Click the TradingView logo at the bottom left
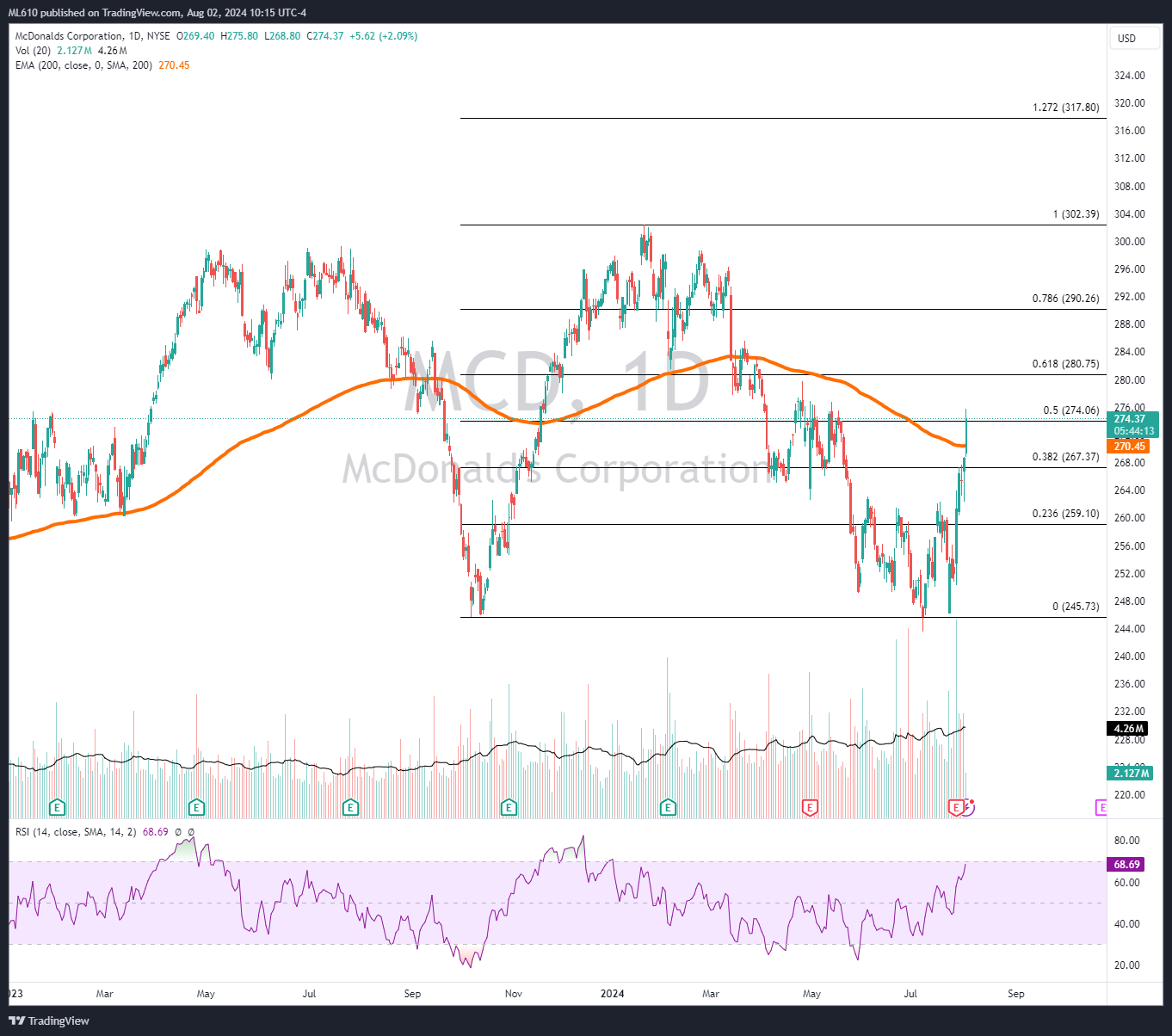The image size is (1172, 1036). pos(49,1021)
